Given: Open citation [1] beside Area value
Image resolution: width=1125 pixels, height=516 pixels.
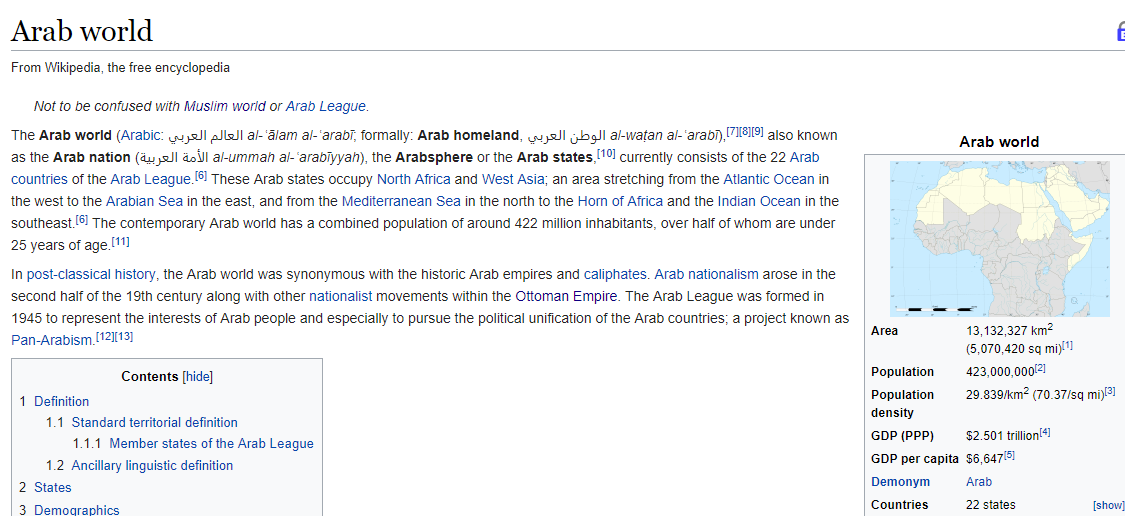Looking at the screenshot, I should click(1067, 346).
